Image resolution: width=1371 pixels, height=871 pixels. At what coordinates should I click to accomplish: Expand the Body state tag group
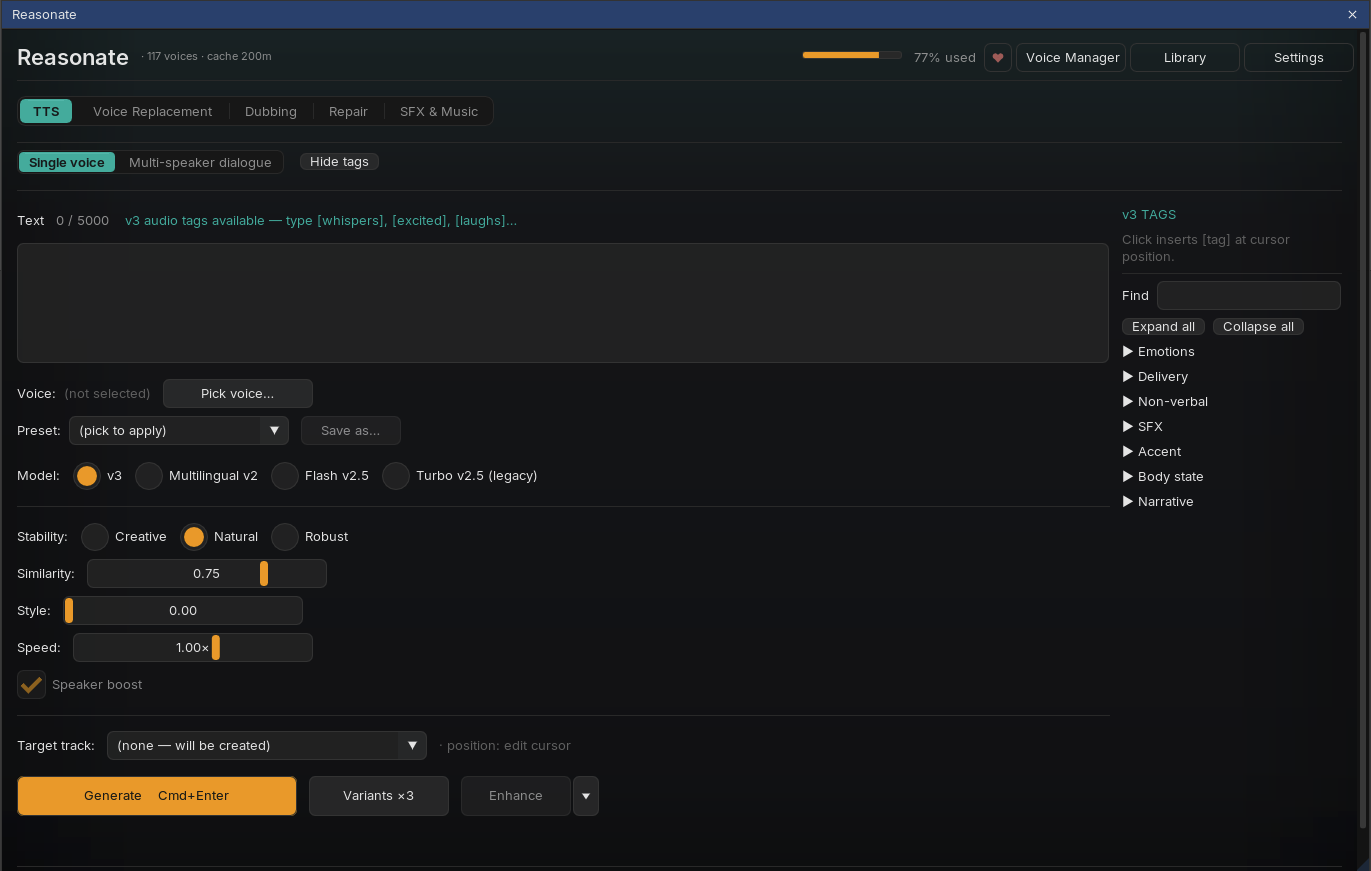pos(1163,477)
